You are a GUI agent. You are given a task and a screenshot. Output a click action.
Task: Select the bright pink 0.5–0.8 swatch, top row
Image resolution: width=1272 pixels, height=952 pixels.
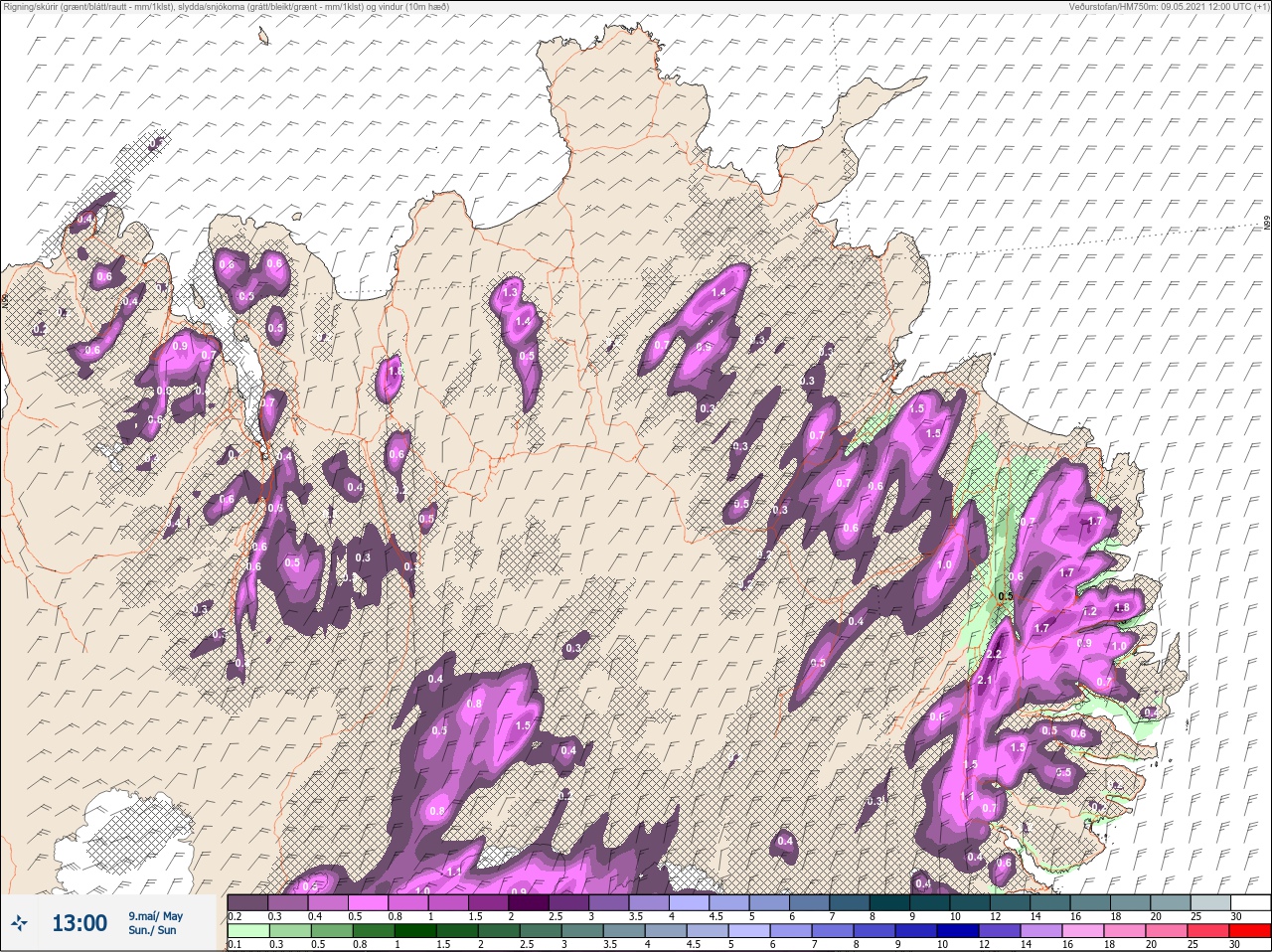click(x=369, y=902)
